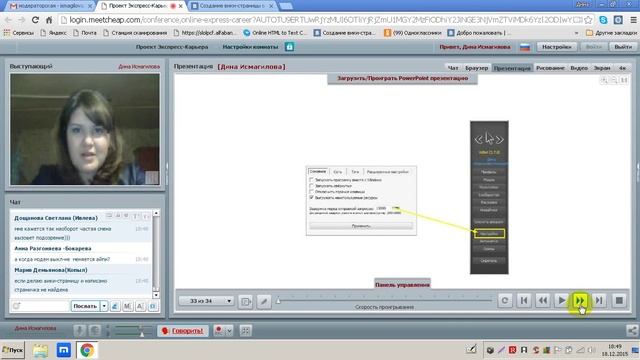Play the presentation with the play button

coord(562,301)
